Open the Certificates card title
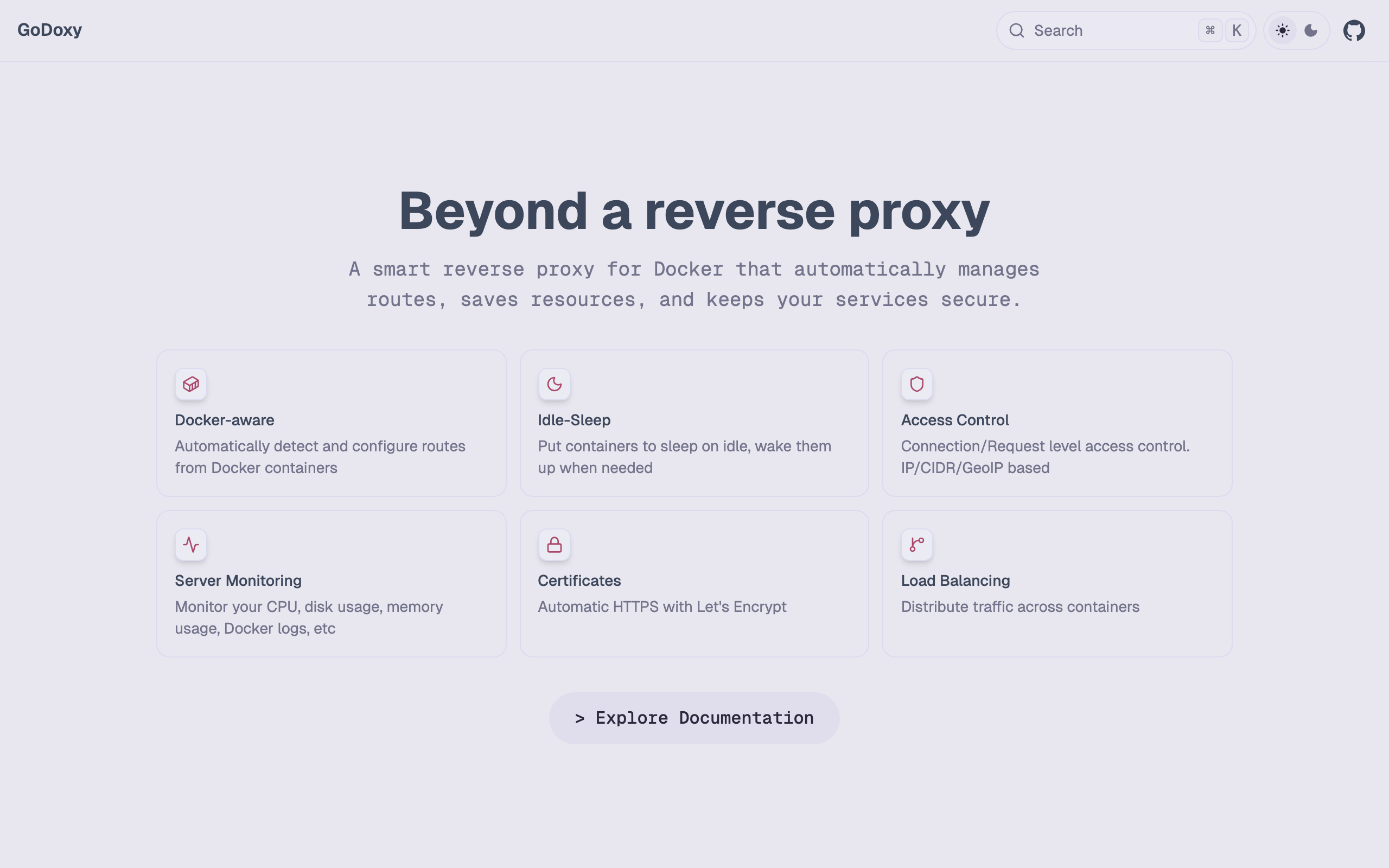The width and height of the screenshot is (1389, 868). 579,581
